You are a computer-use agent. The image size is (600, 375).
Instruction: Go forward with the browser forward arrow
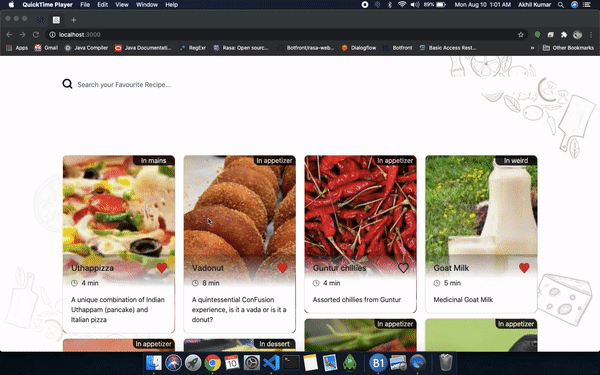(x=23, y=34)
